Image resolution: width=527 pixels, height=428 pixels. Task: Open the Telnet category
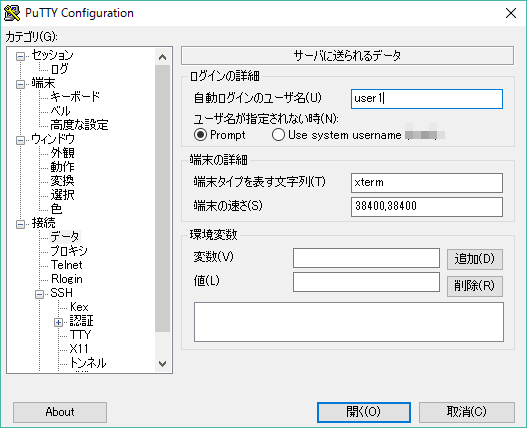pyautogui.click(x=67, y=265)
